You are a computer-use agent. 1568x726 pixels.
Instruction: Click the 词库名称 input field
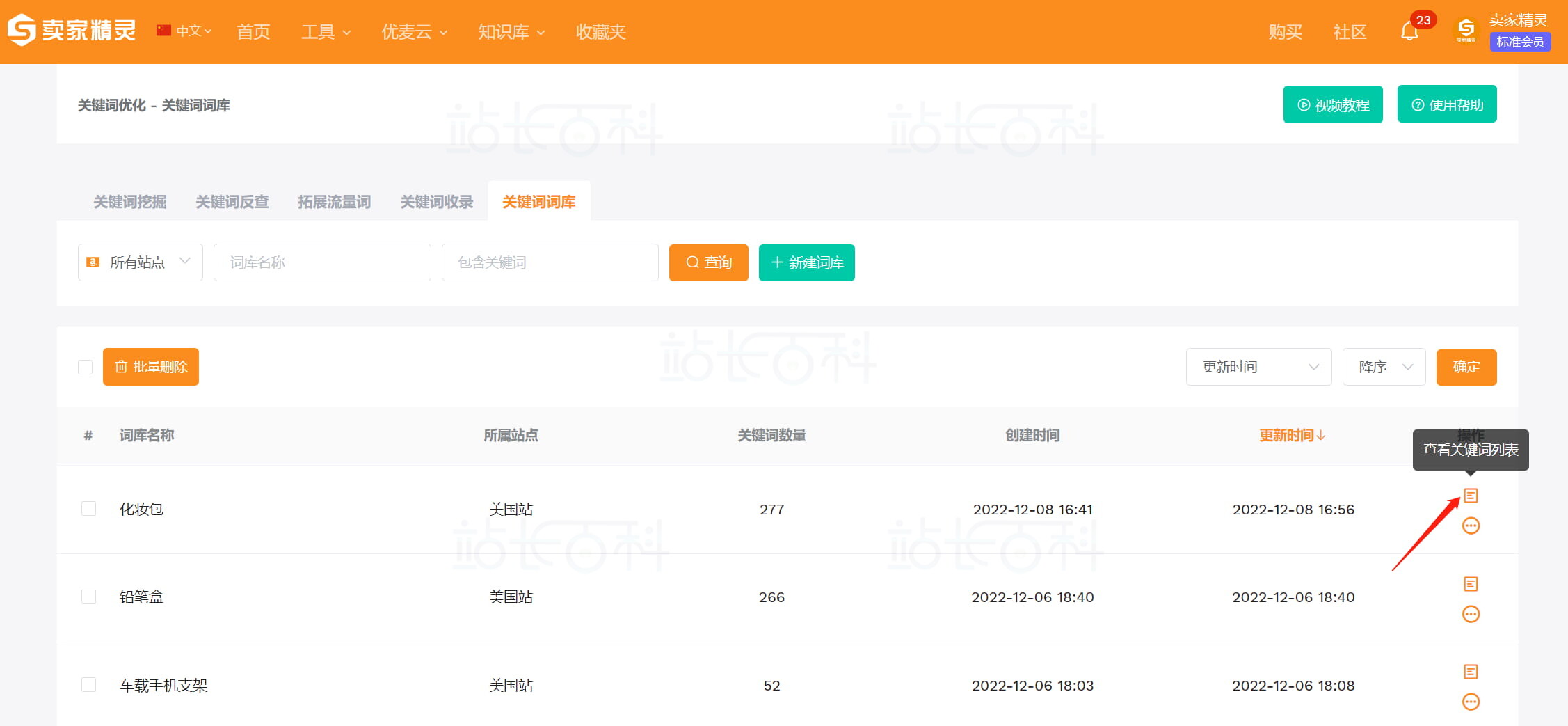[x=321, y=262]
